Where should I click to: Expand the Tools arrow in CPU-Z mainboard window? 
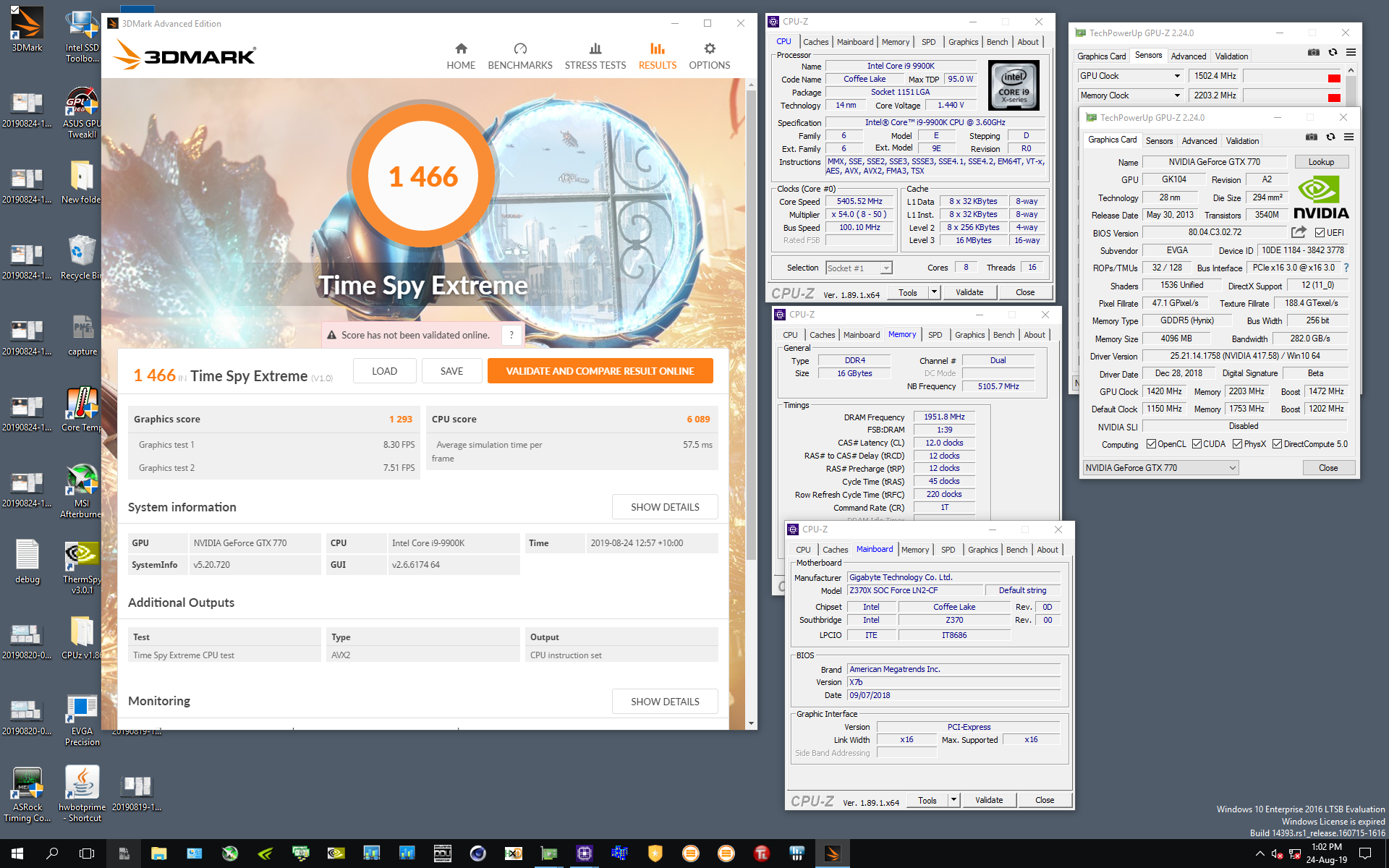point(953,800)
